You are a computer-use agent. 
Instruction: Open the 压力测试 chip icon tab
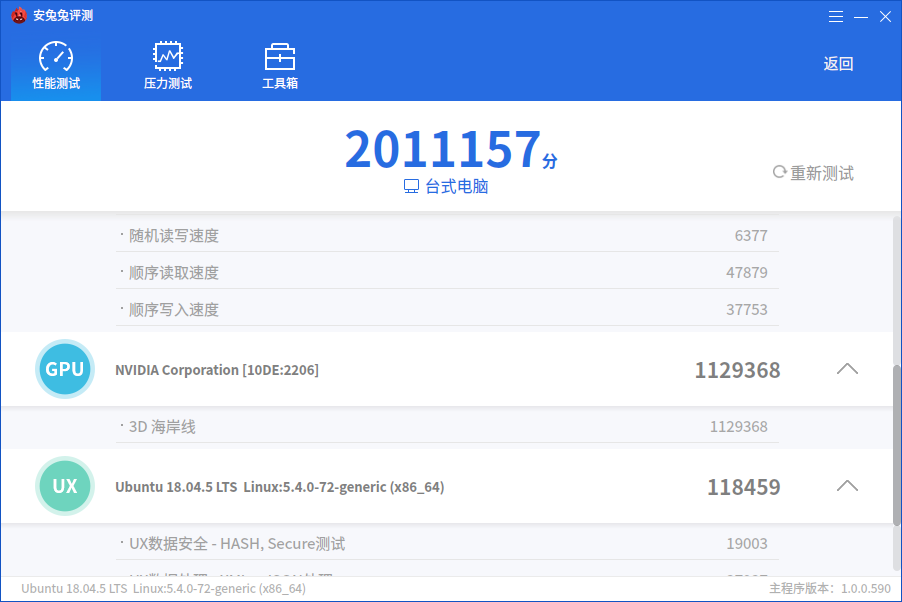coord(167,66)
